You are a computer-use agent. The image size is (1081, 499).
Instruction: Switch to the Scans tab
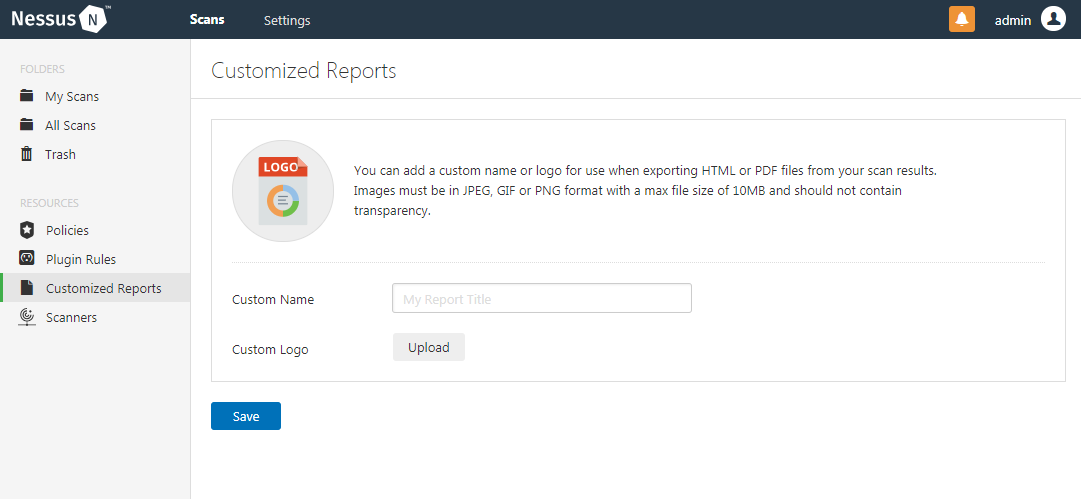pos(208,20)
